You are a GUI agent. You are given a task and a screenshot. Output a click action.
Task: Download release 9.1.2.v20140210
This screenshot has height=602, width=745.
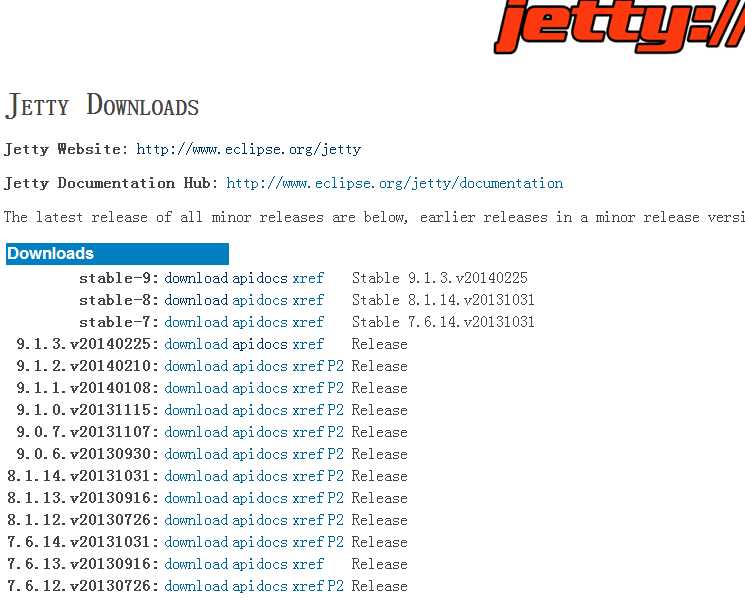coord(196,366)
